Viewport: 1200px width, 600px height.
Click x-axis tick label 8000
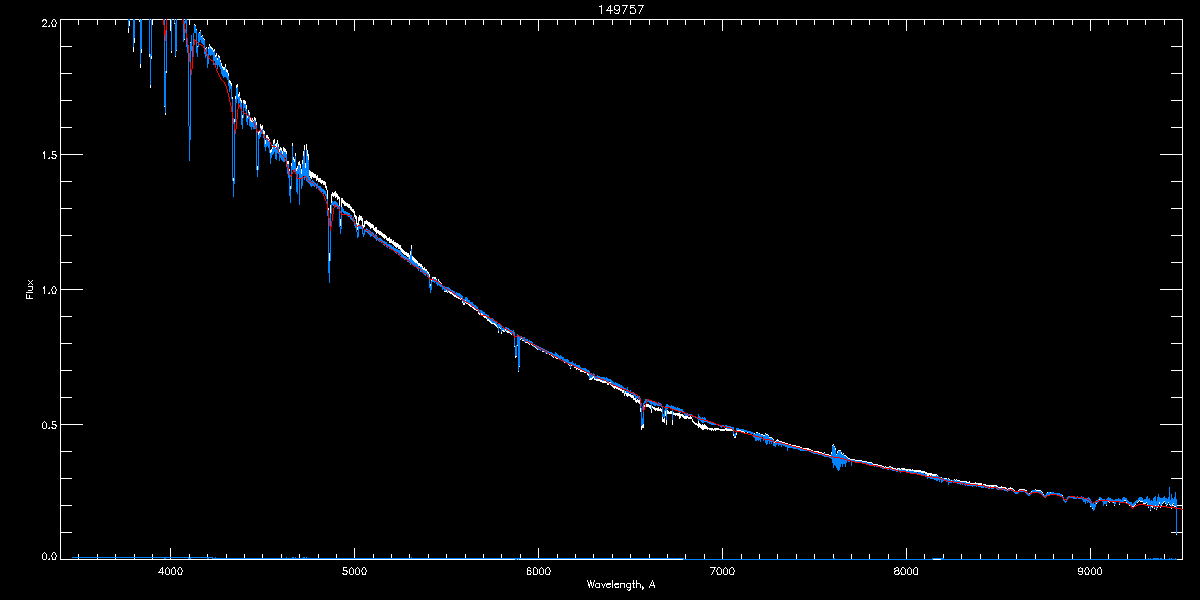(906, 571)
